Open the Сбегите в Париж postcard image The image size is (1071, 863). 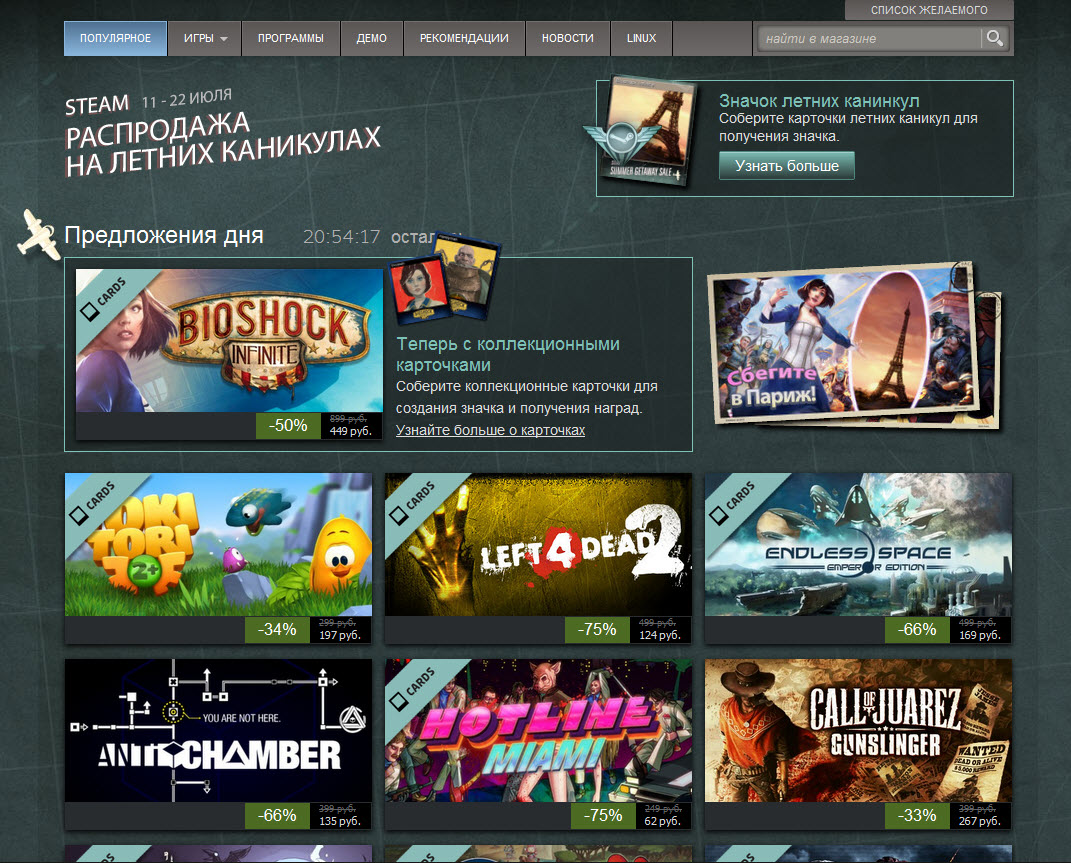850,350
